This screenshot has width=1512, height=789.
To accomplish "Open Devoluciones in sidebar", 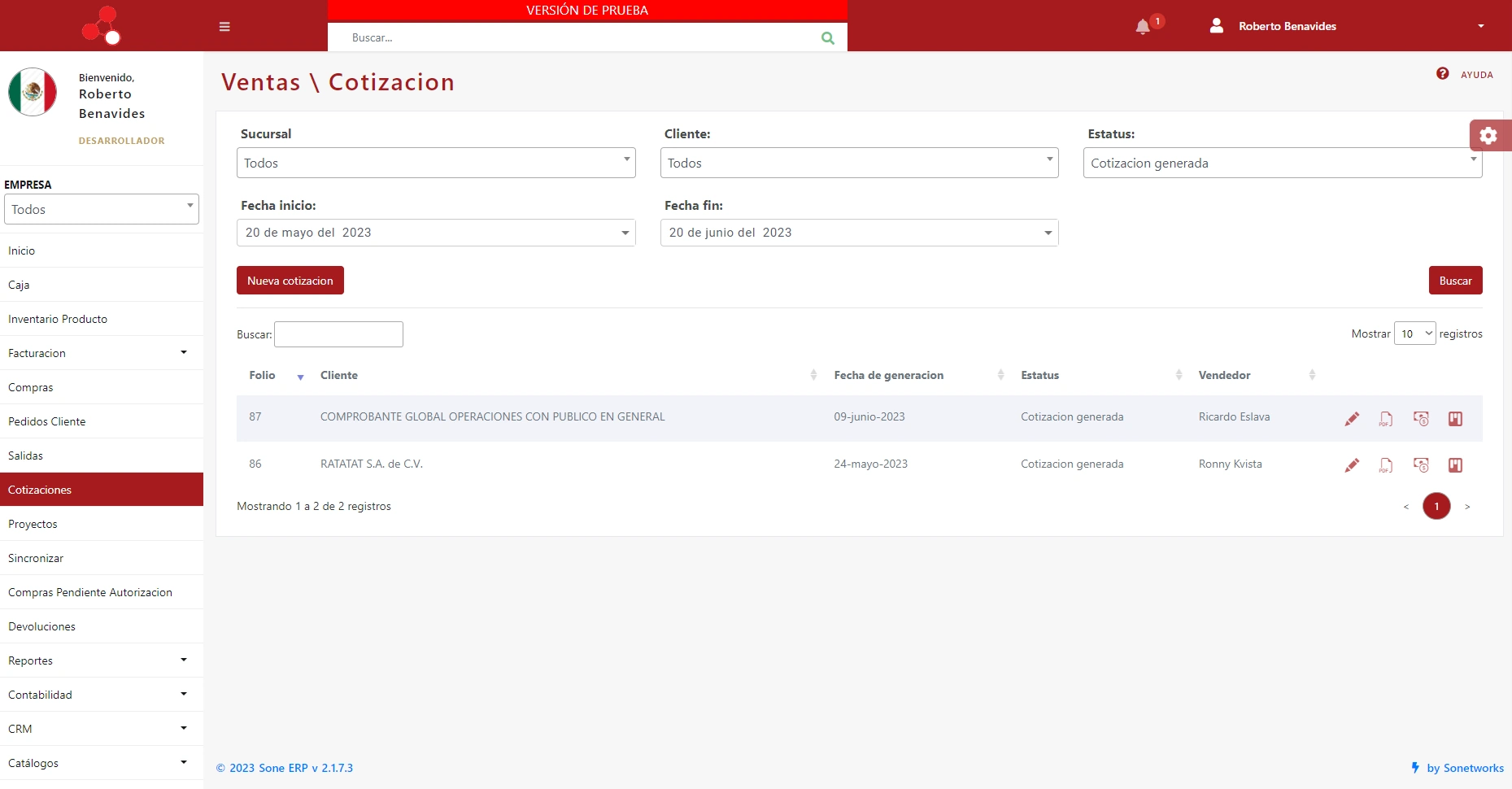I will pyautogui.click(x=102, y=626).
